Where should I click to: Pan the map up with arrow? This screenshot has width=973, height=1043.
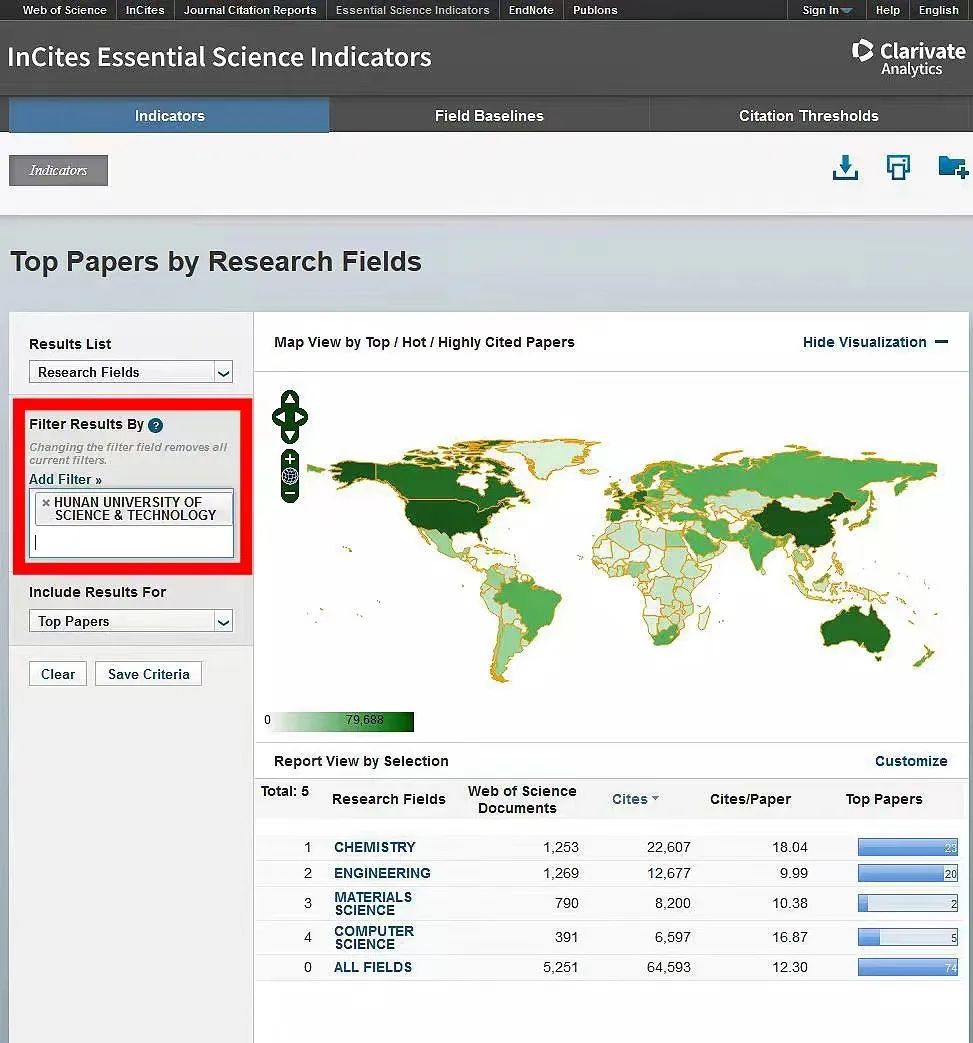pos(290,400)
